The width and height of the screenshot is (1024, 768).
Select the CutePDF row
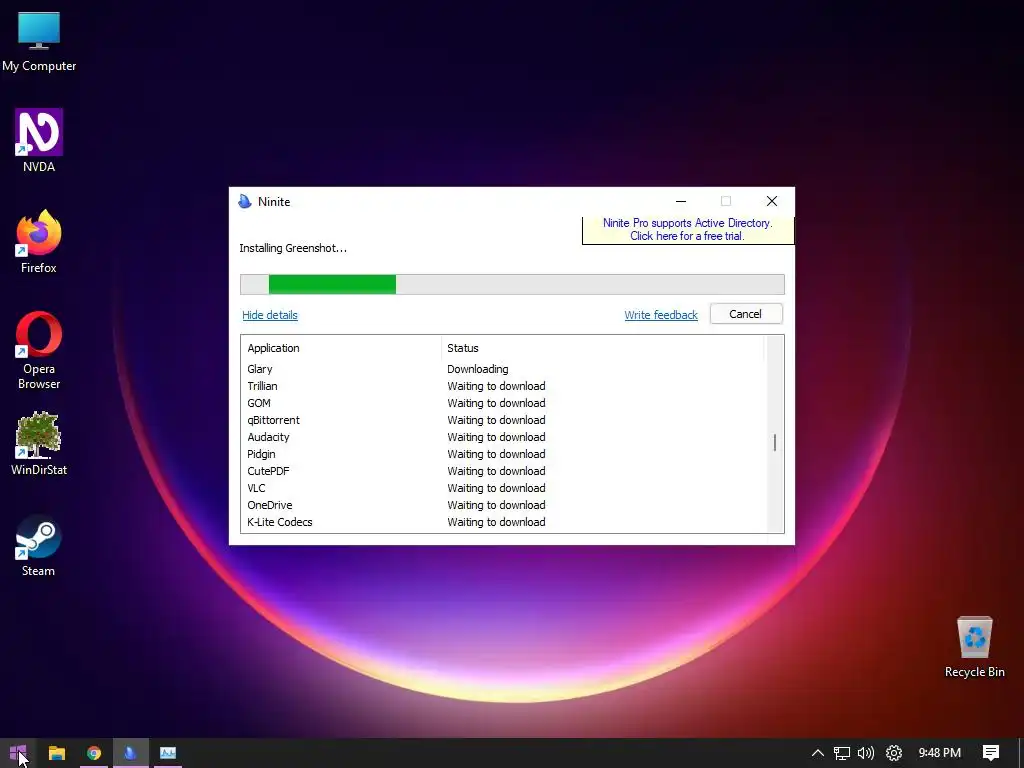pos(503,471)
